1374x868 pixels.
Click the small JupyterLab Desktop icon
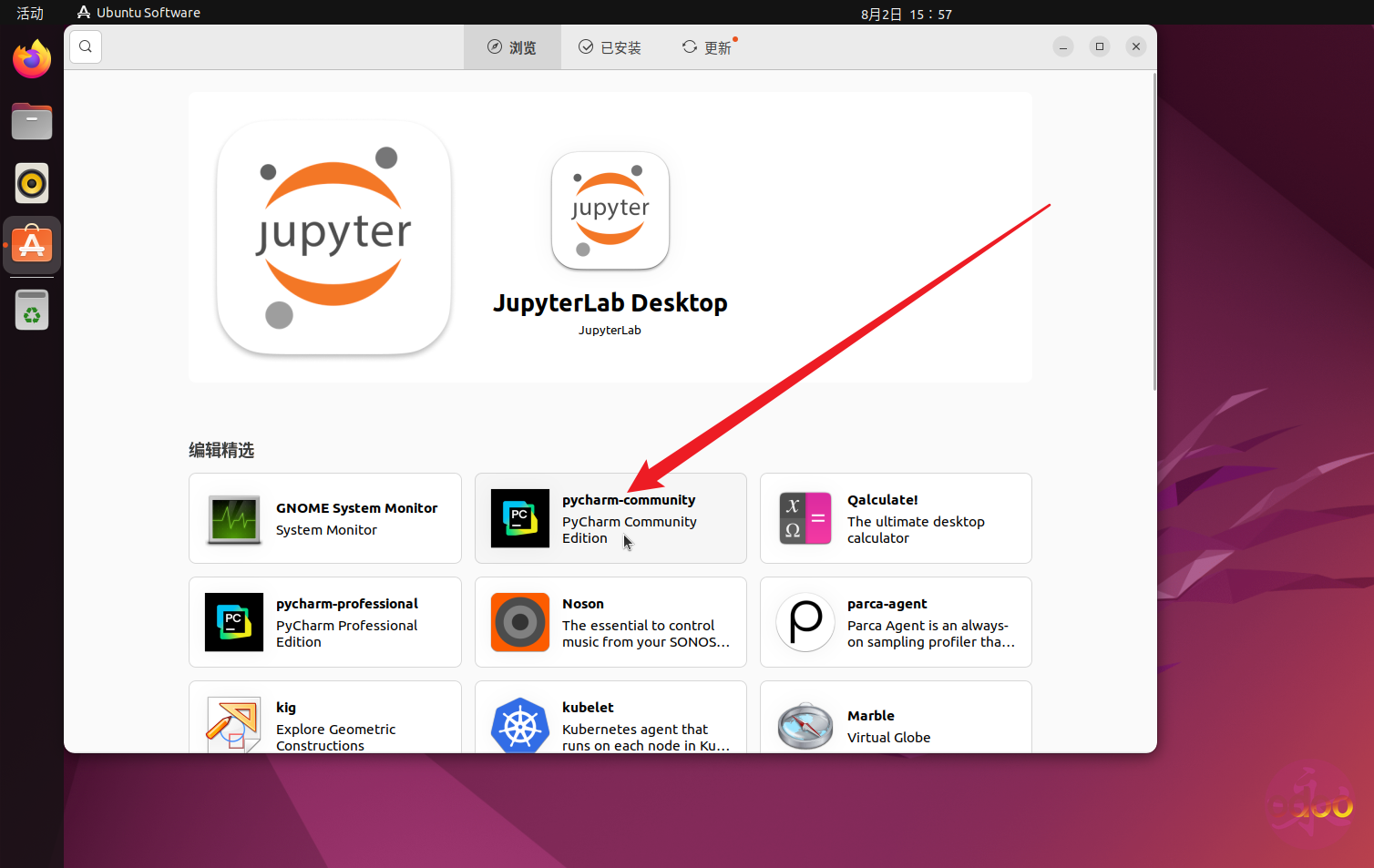click(610, 210)
